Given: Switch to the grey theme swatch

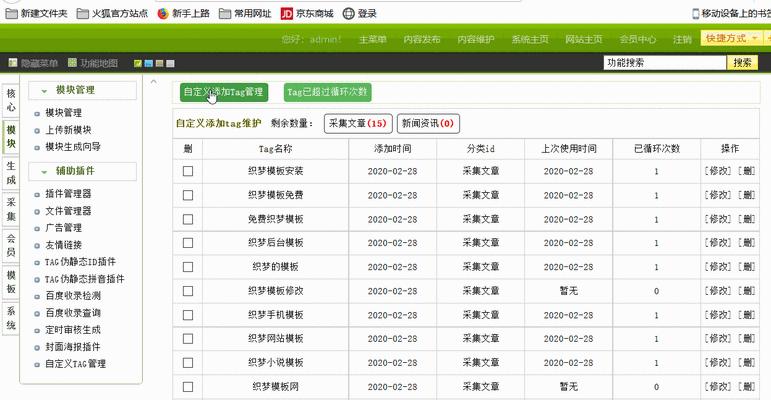Looking at the screenshot, I should [x=170, y=63].
